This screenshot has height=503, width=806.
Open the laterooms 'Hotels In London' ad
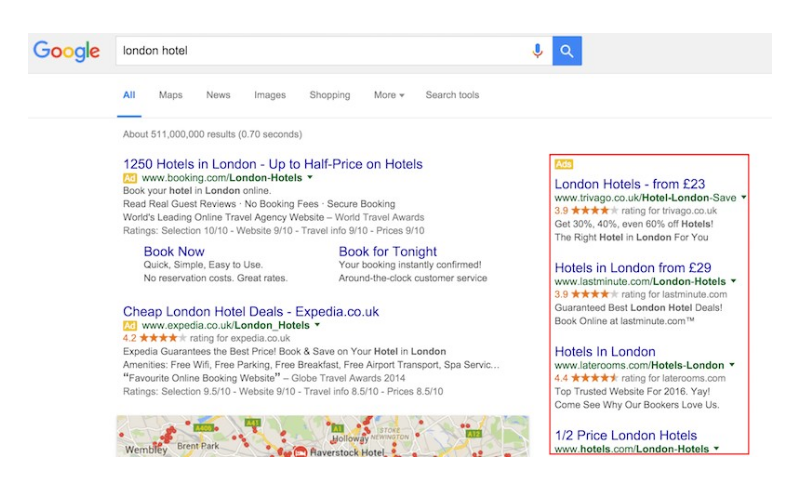(x=605, y=352)
